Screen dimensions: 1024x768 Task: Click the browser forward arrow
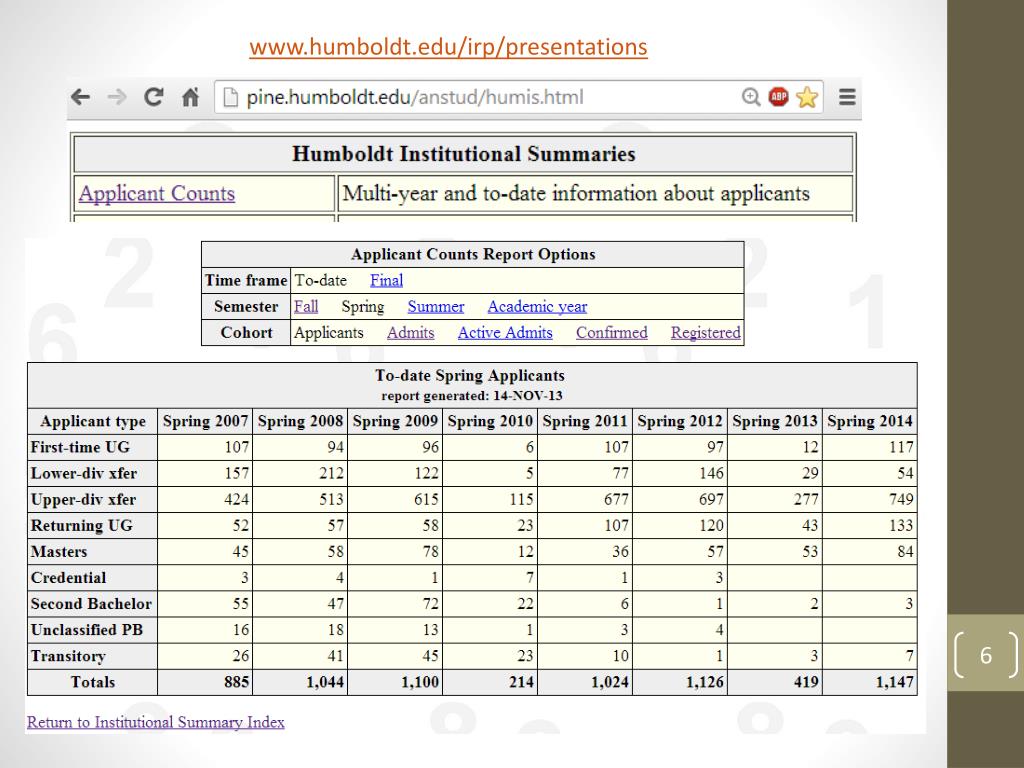click(x=117, y=97)
